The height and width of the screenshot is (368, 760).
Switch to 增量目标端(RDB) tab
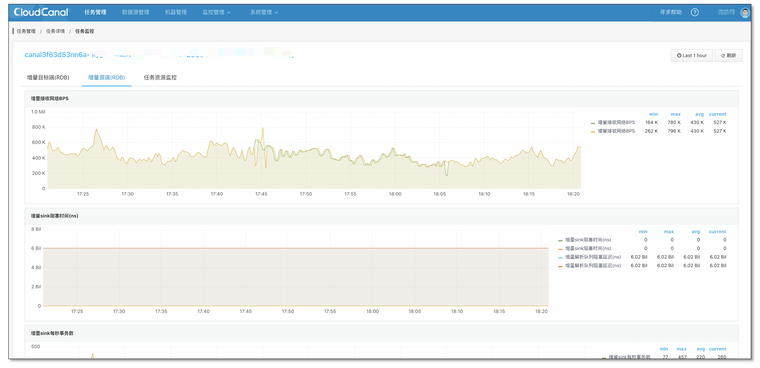pos(48,77)
